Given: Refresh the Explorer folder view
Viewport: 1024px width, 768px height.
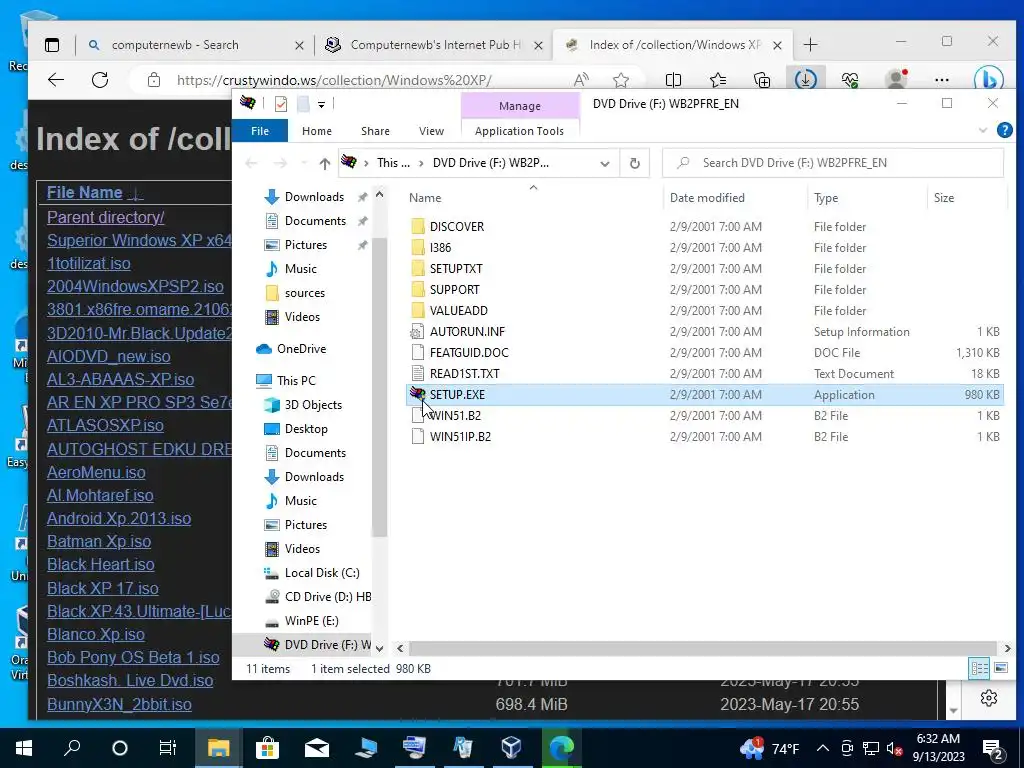Looking at the screenshot, I should click(x=634, y=163).
